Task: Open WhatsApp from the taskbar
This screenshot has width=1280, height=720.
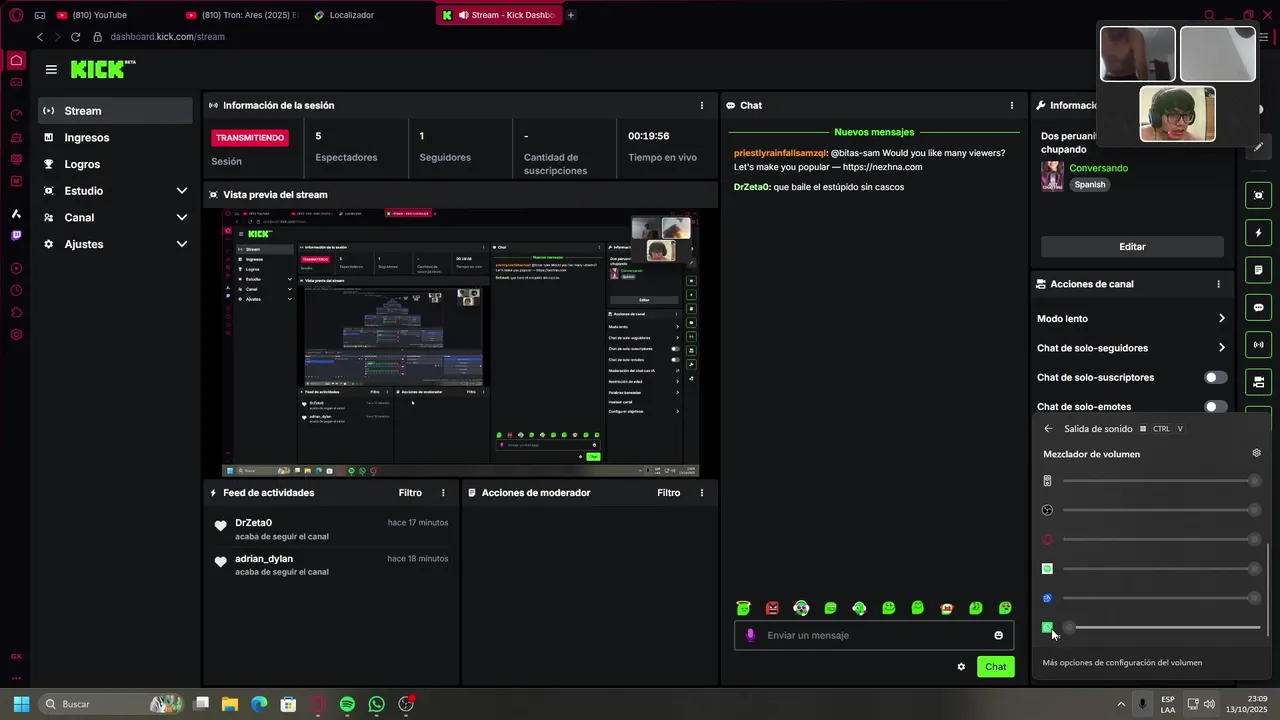Action: pos(376,704)
